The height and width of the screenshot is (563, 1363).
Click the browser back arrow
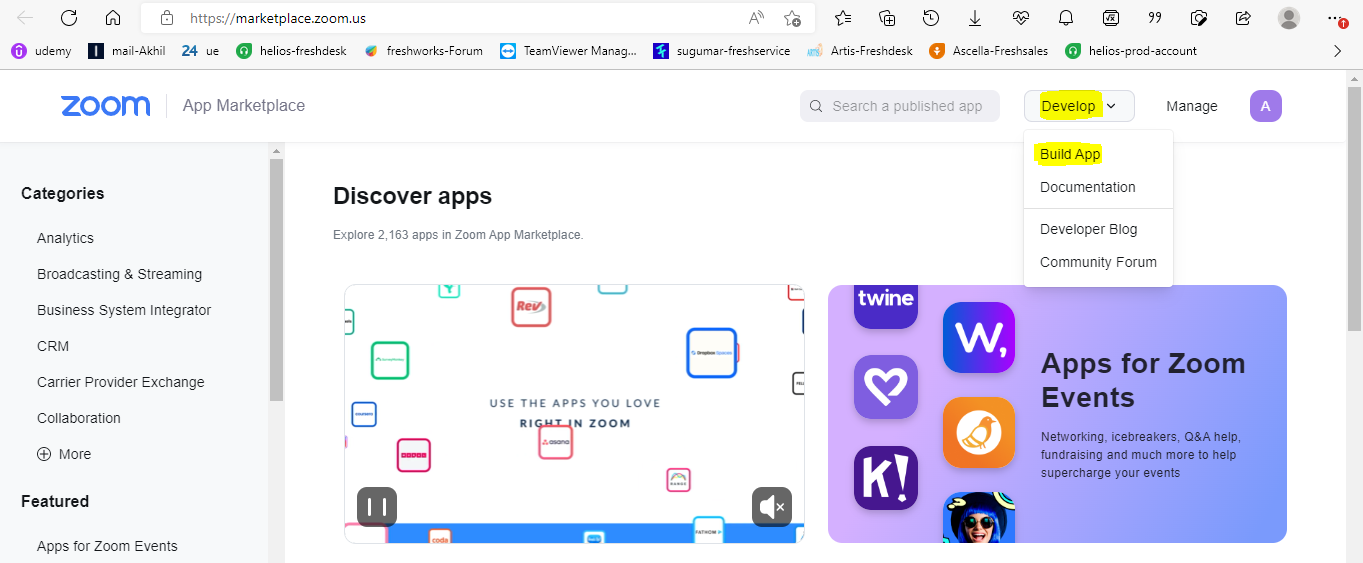25,18
